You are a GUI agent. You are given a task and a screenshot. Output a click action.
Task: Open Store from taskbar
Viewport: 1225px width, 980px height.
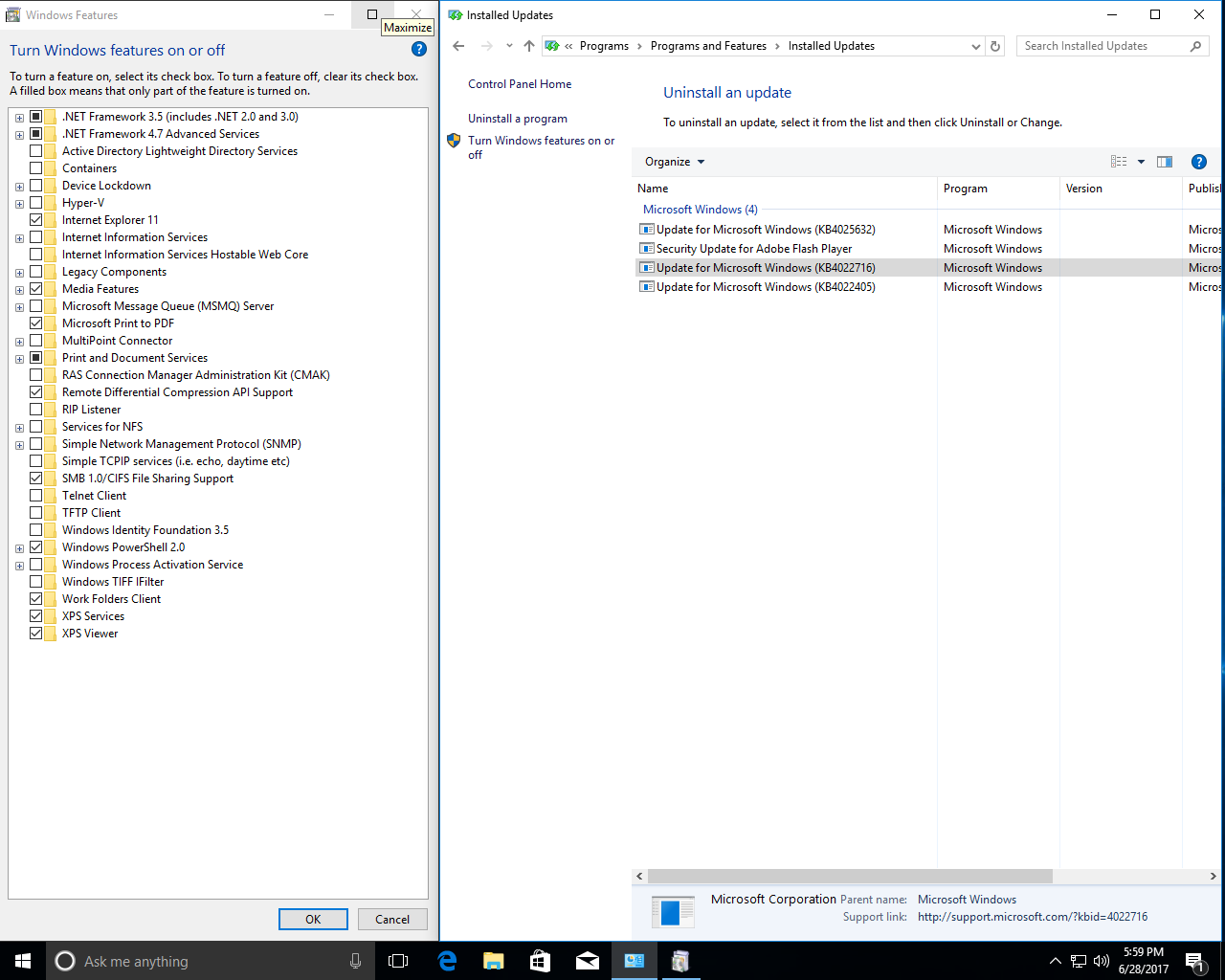(x=541, y=961)
